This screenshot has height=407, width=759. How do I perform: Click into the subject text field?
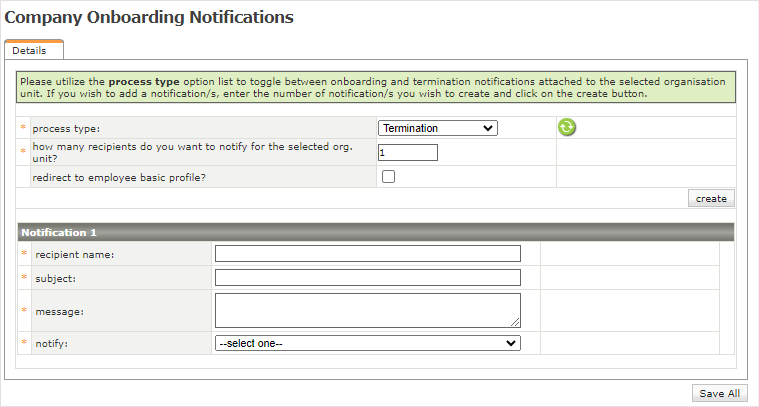pyautogui.click(x=367, y=278)
